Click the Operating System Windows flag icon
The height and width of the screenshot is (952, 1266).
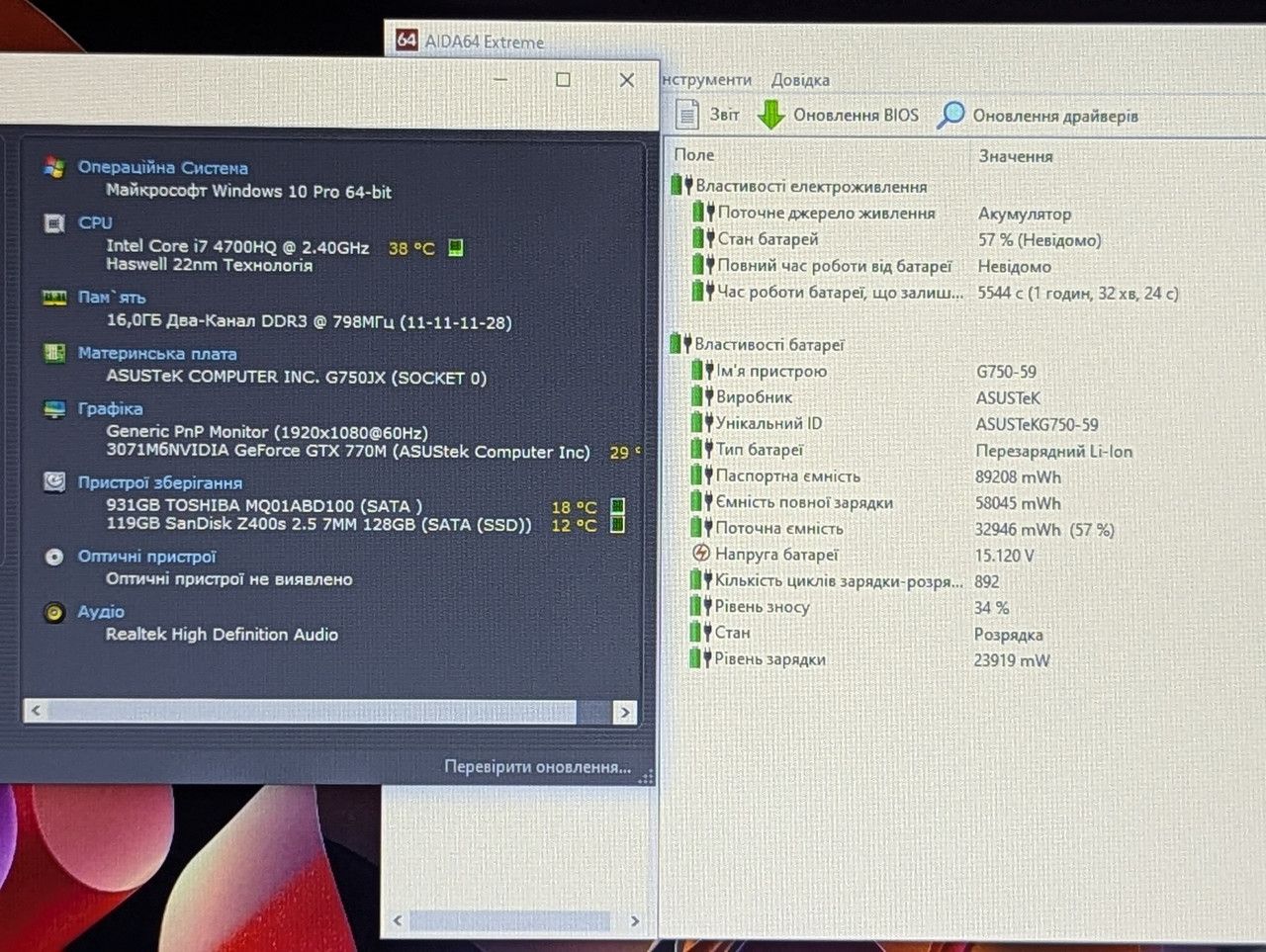53,167
